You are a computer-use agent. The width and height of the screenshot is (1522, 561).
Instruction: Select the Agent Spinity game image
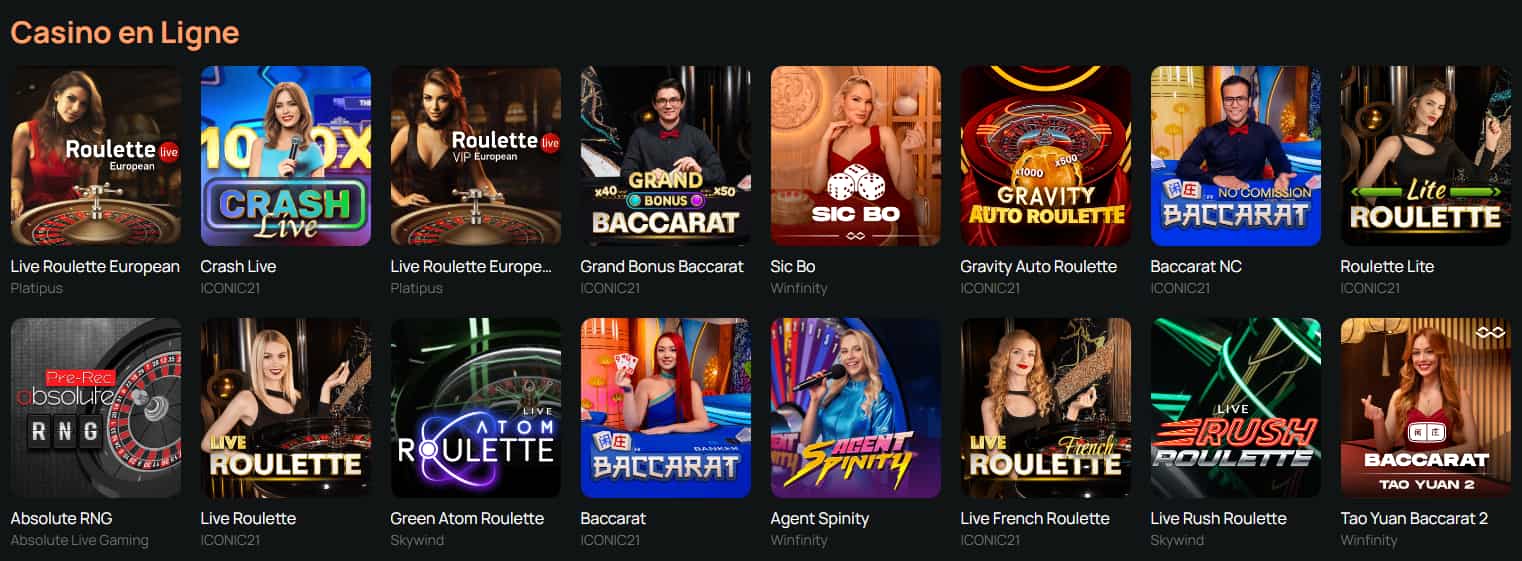(856, 408)
